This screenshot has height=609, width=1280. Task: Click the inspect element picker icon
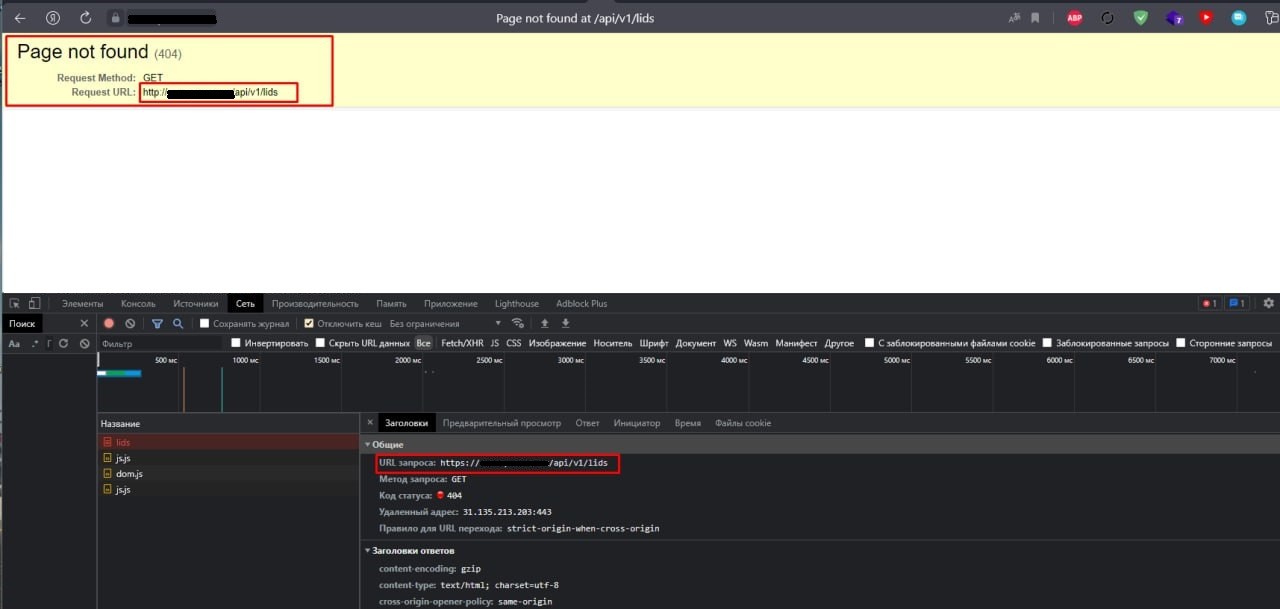click(15, 304)
